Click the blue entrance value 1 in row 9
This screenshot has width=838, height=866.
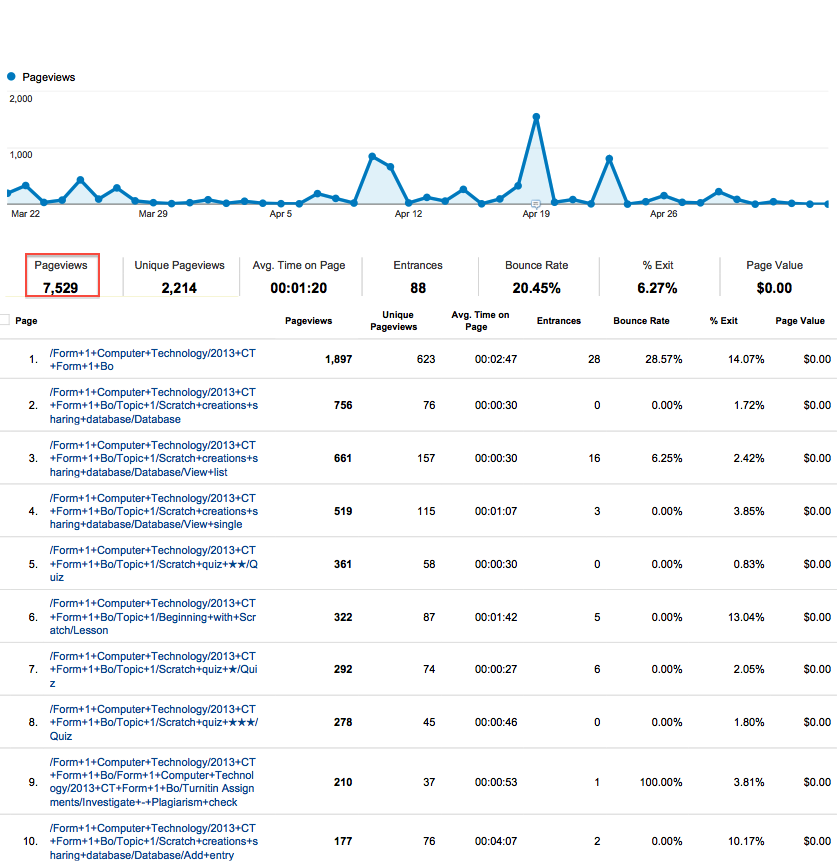(x=597, y=782)
